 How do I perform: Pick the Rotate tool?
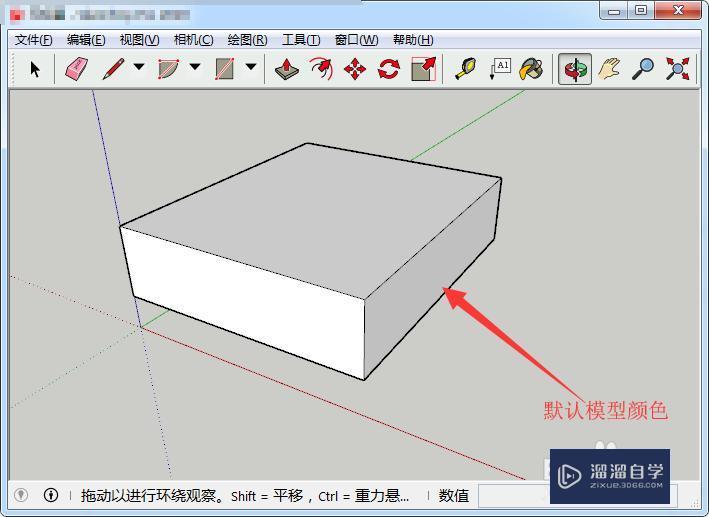[x=389, y=69]
